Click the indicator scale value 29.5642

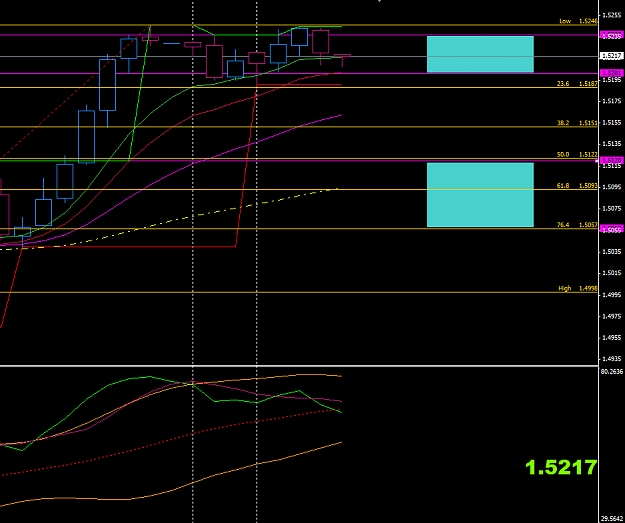[x=611, y=519]
